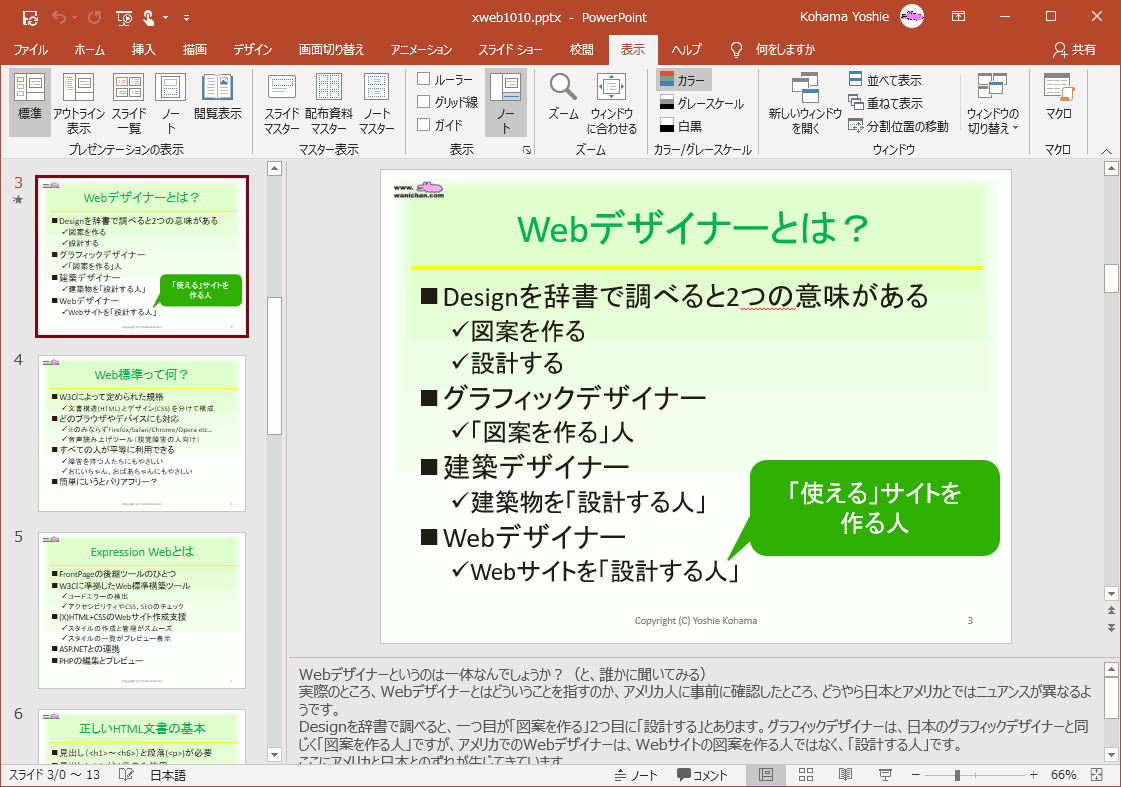Enable the Gridlines (グリッド線) checkbox
This screenshot has height=787, width=1121.
[424, 102]
